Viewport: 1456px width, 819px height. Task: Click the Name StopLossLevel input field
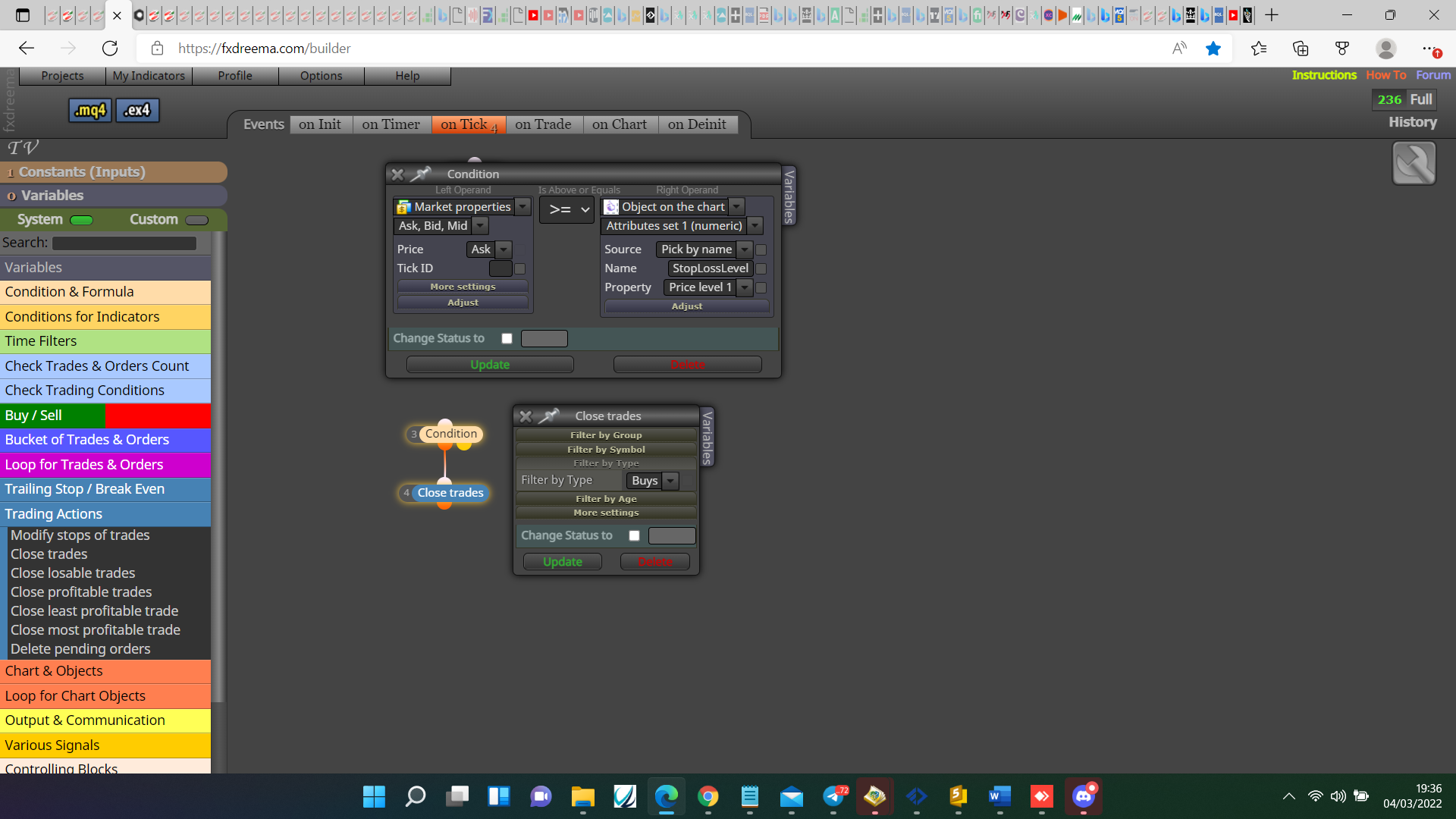point(711,268)
